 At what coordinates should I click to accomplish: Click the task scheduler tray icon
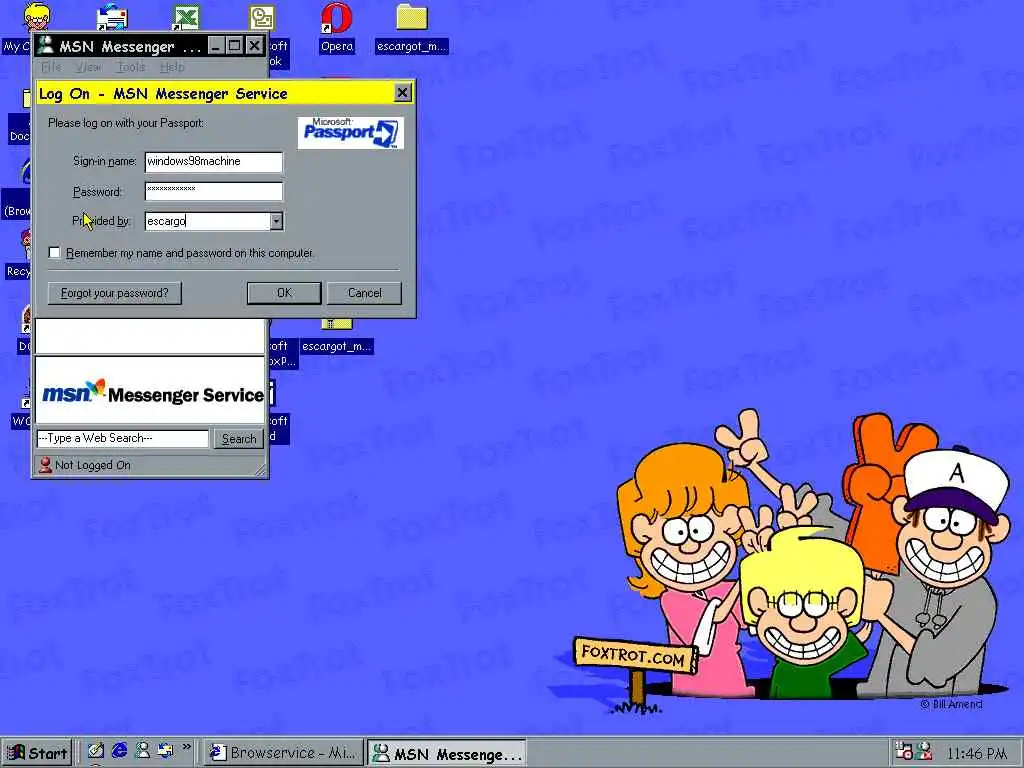click(903, 752)
